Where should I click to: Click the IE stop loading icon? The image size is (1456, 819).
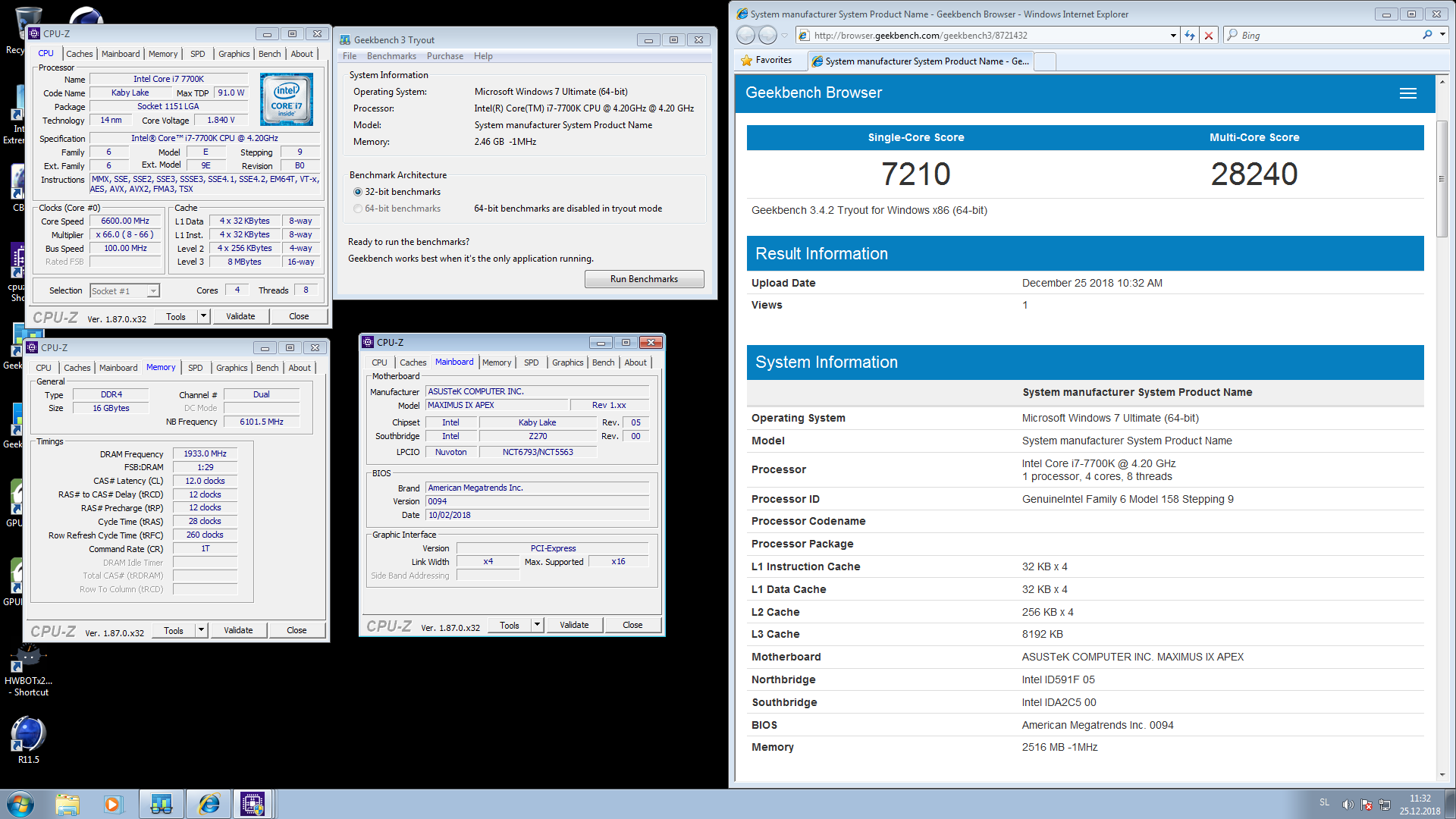coord(1209,36)
